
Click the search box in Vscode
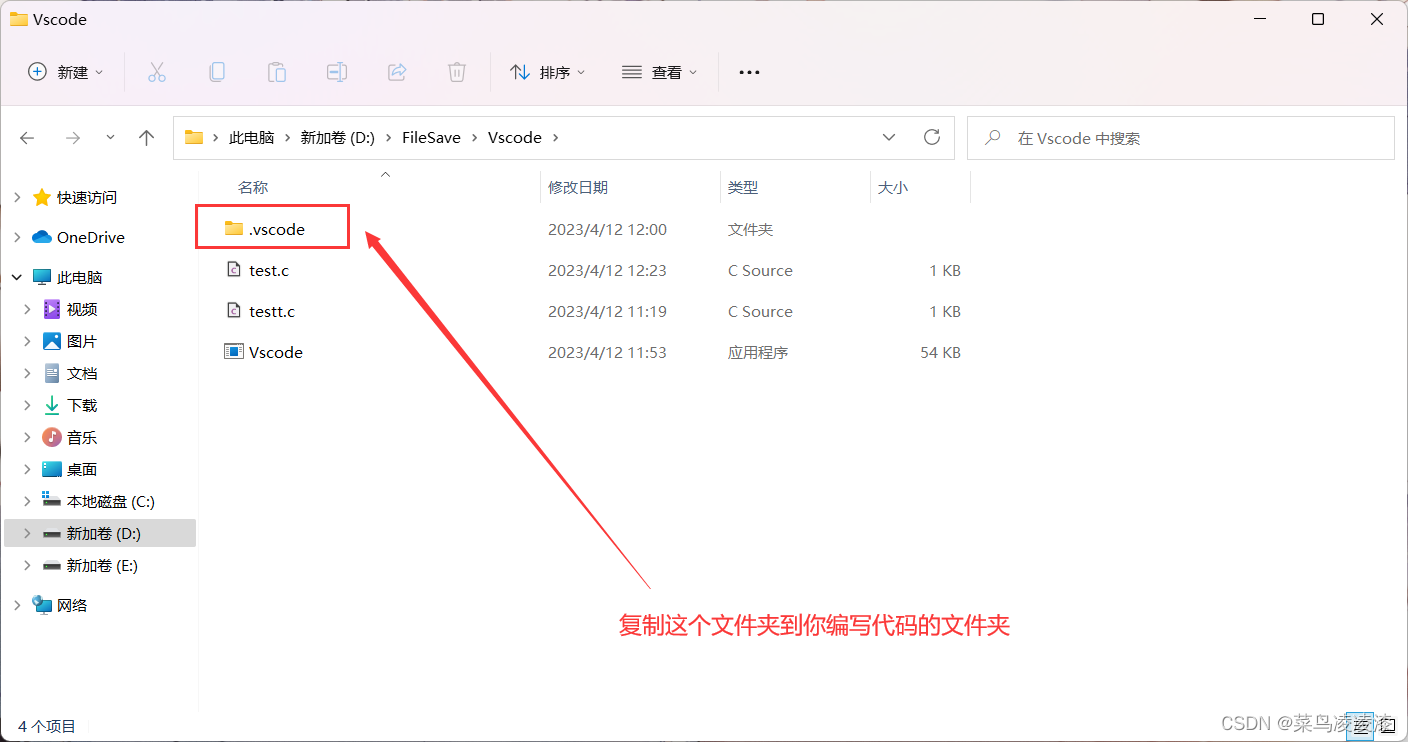point(1180,138)
